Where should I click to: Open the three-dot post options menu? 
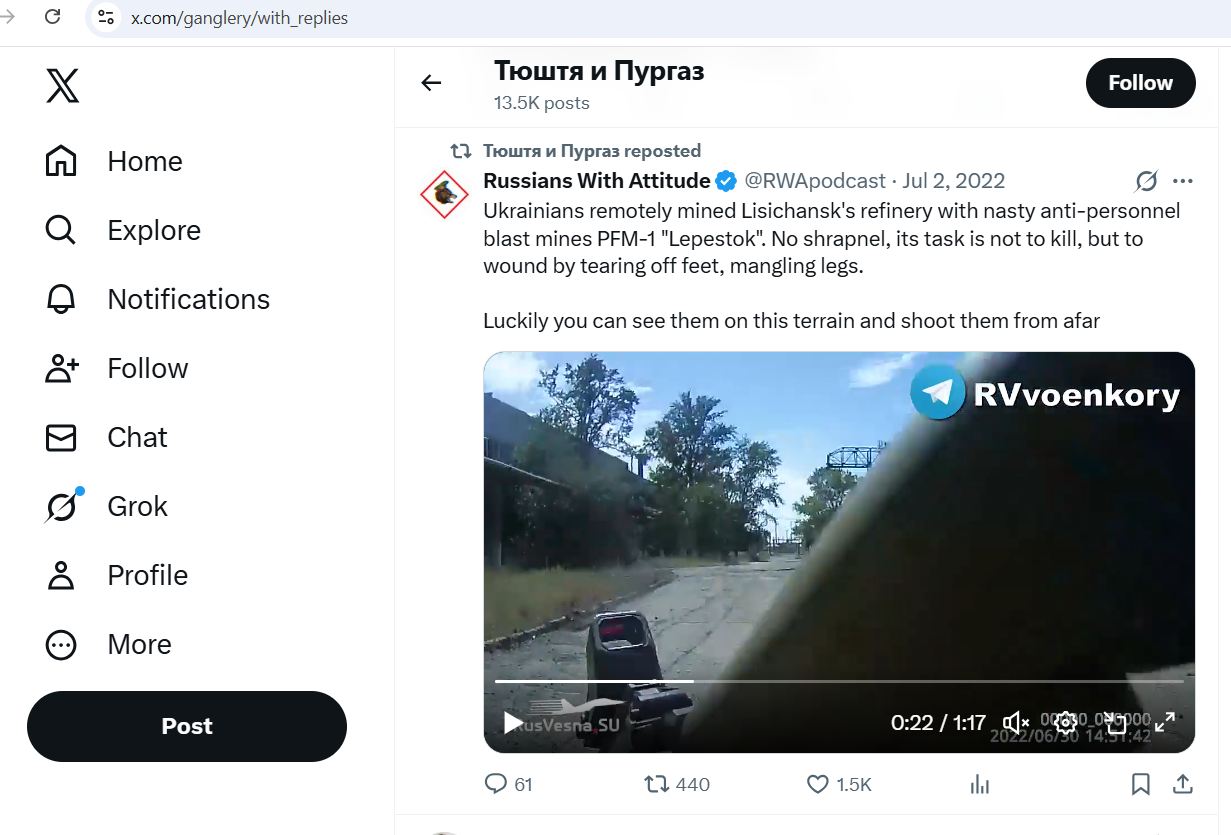pos(1183,181)
